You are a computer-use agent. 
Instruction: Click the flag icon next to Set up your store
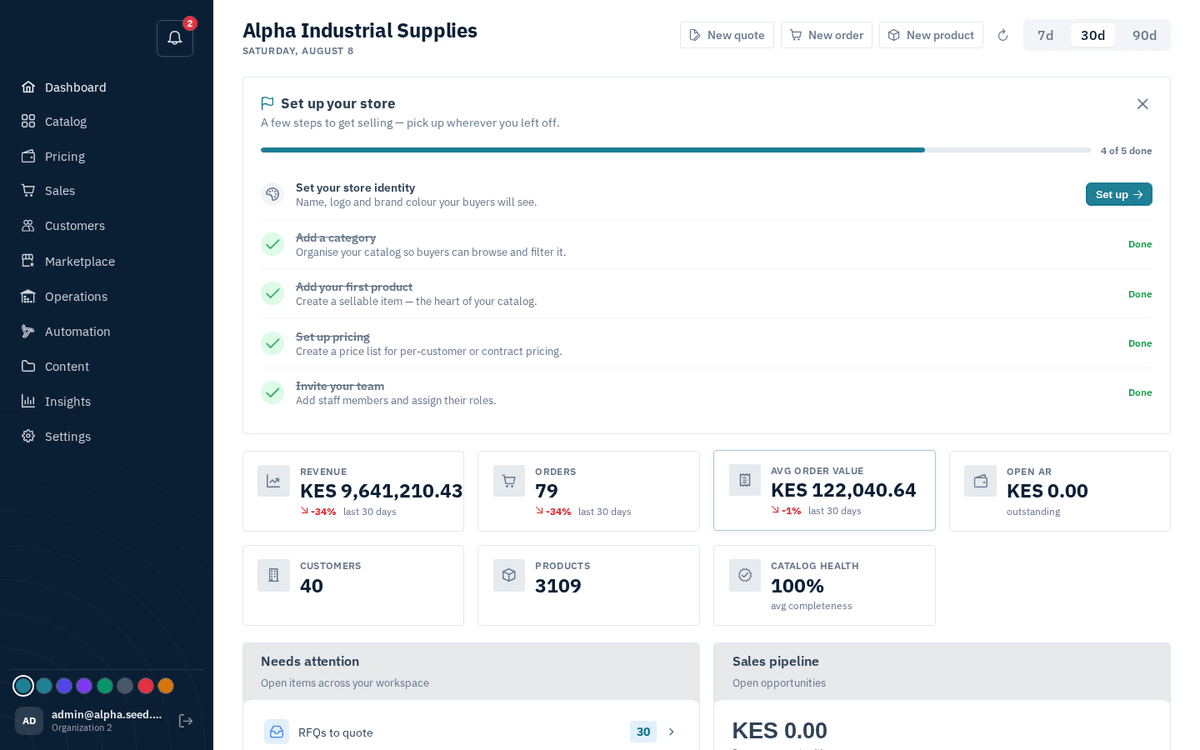[x=267, y=103]
